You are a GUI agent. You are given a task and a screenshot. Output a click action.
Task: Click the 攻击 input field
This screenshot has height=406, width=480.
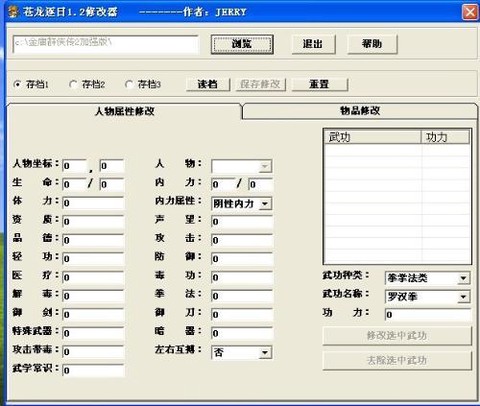(x=242, y=240)
